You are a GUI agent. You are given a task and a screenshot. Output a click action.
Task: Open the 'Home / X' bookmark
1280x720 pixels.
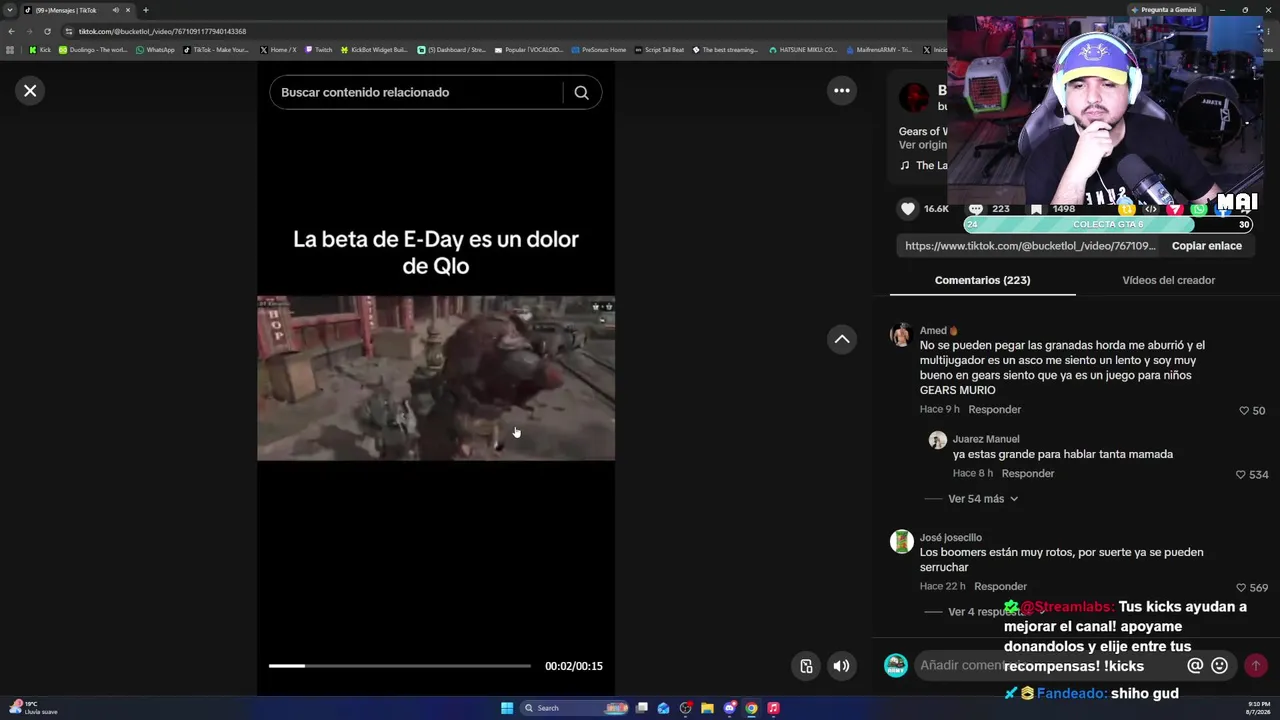coord(278,50)
